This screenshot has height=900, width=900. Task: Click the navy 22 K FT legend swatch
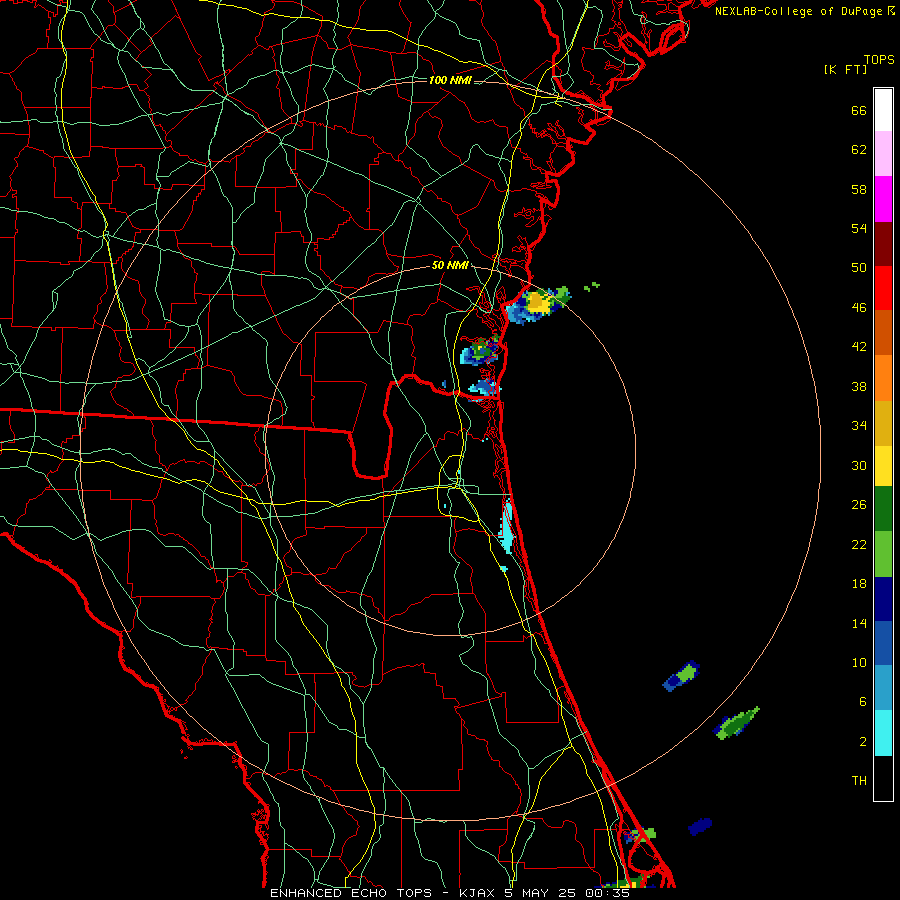point(883,599)
